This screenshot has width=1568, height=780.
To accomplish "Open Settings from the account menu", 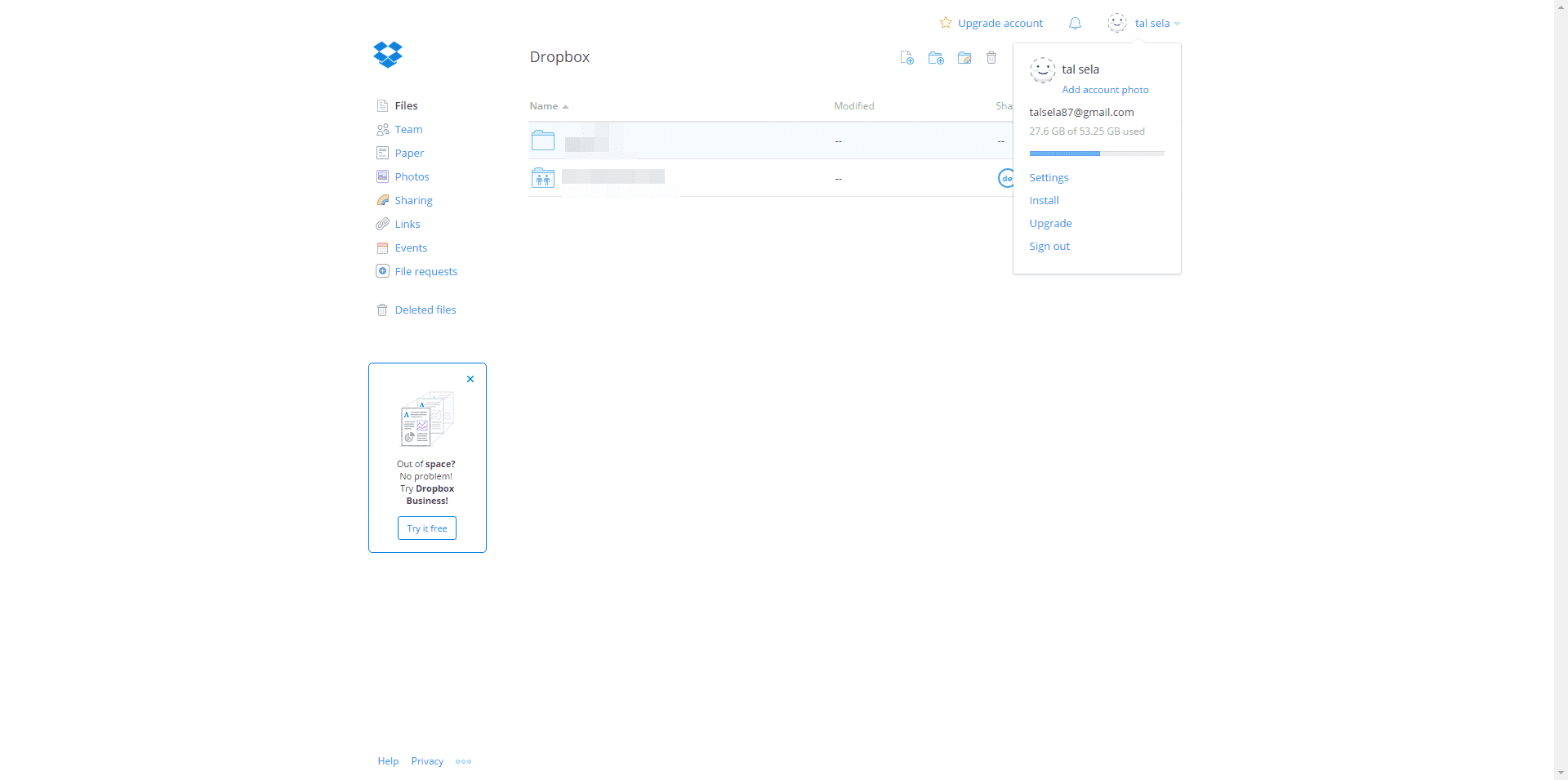I will [1049, 177].
